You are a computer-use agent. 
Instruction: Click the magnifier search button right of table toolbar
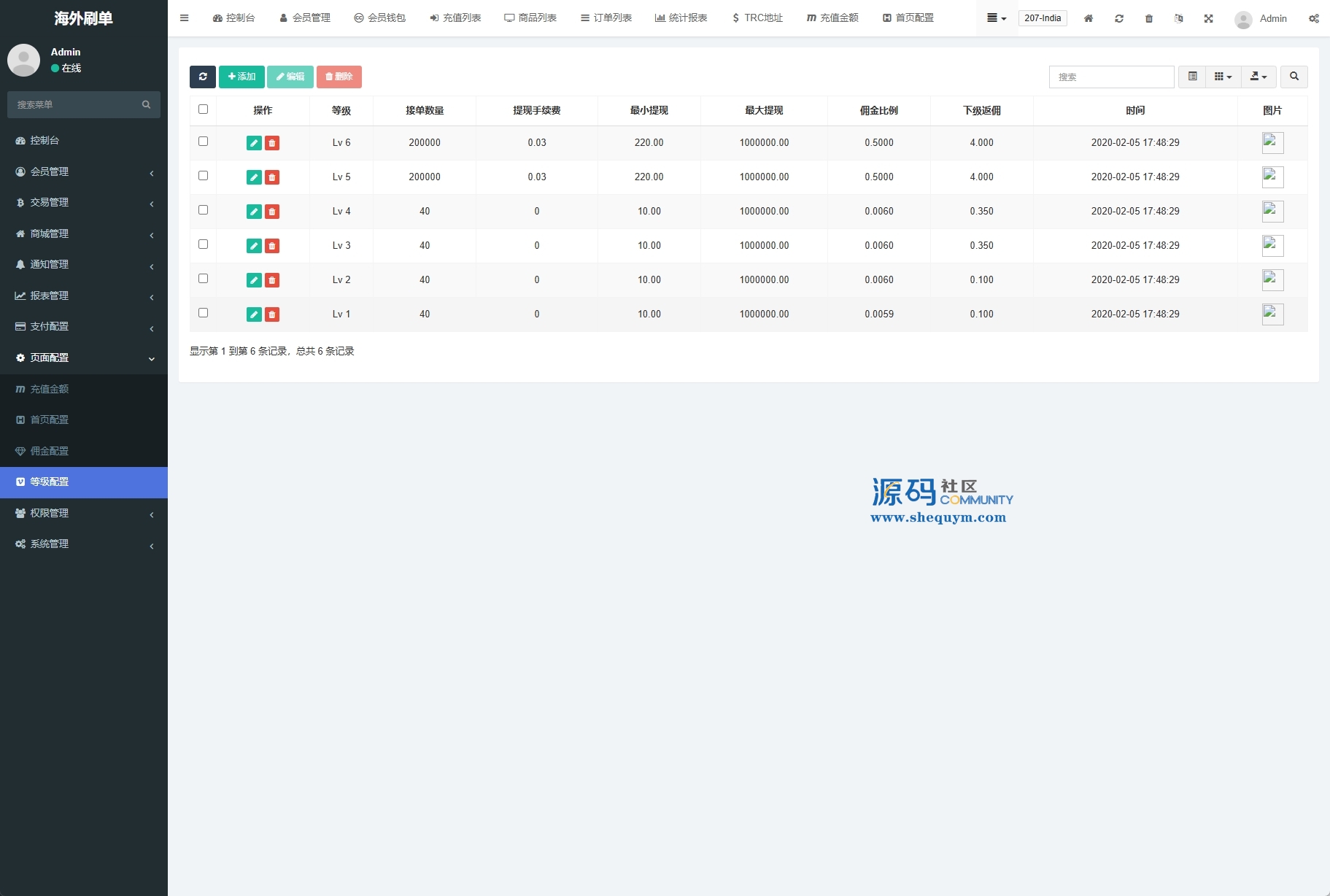(1294, 77)
